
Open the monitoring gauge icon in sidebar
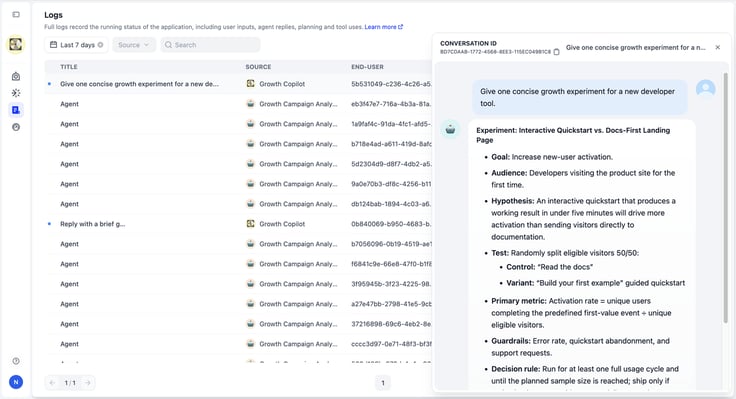16,127
